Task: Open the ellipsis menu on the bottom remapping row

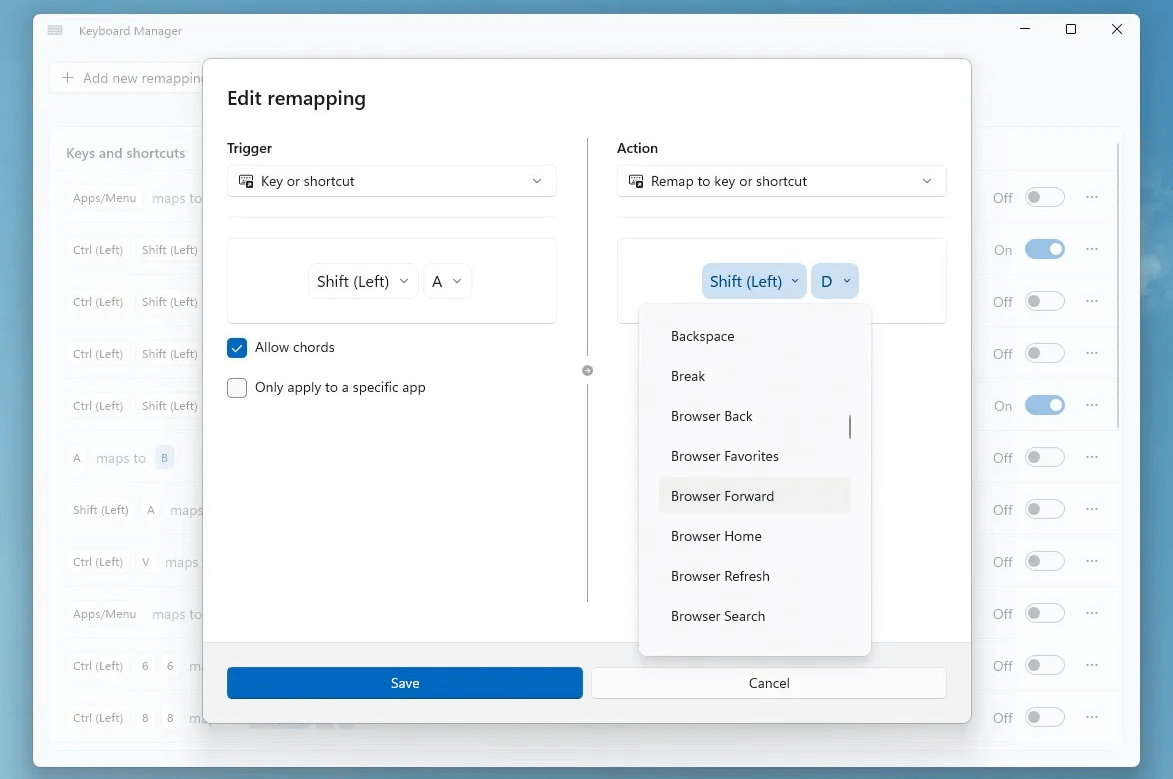Action: pyautogui.click(x=1091, y=717)
